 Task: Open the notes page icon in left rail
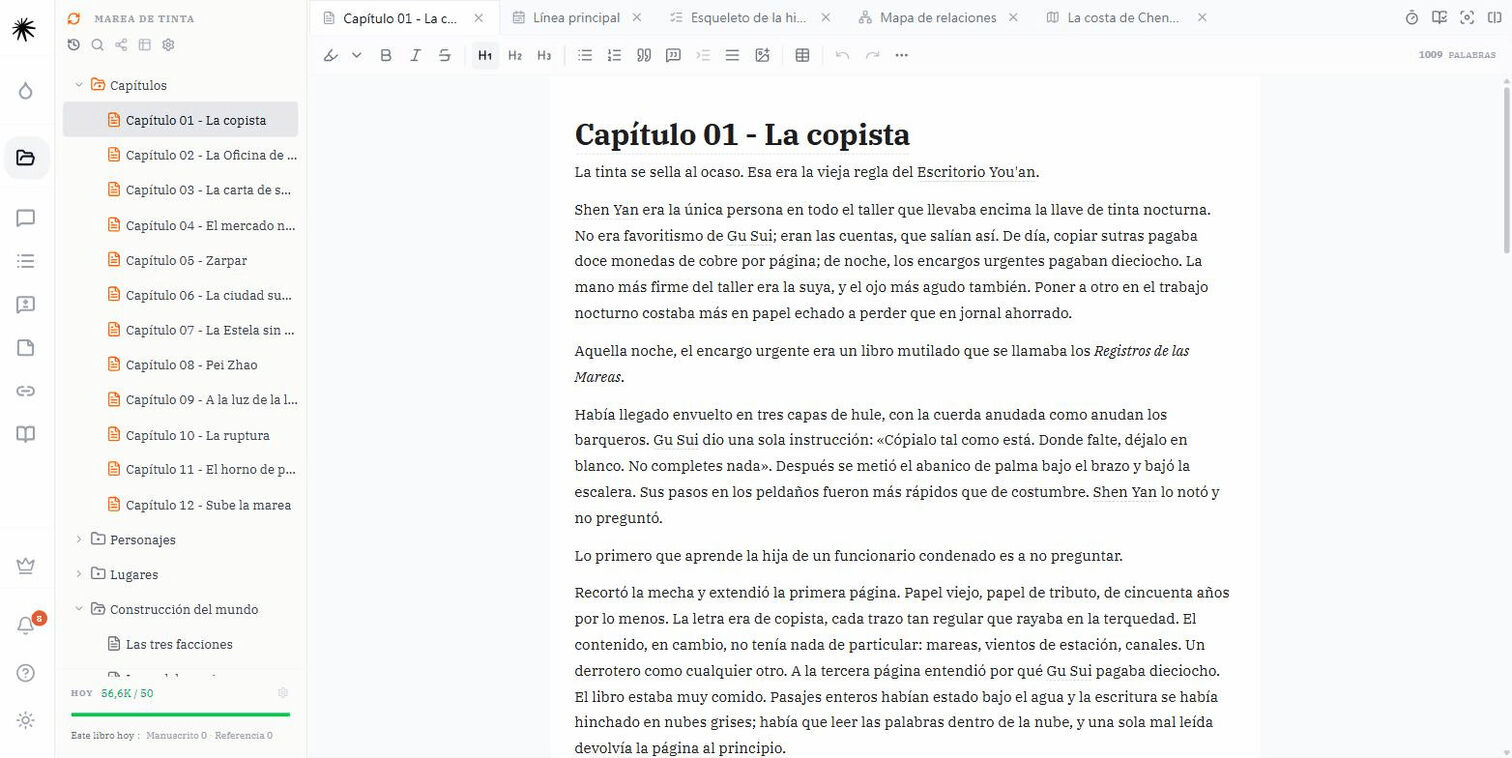point(26,348)
